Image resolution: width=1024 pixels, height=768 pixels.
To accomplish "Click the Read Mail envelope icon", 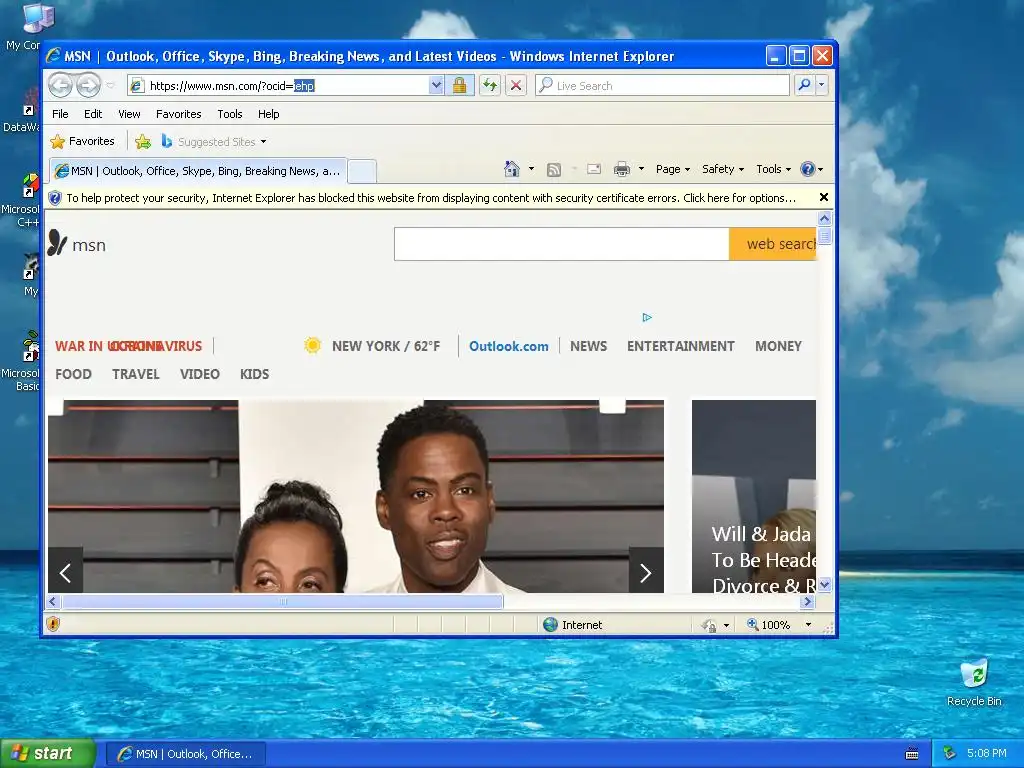I will [x=594, y=169].
